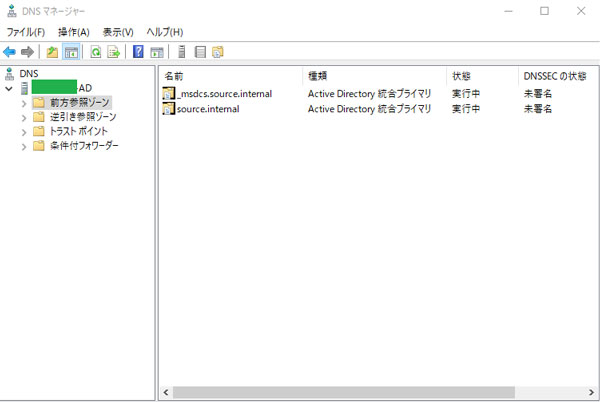The width and height of the screenshot is (600, 402).
Task: Open the ファイル(F) menu
Action: click(26, 32)
